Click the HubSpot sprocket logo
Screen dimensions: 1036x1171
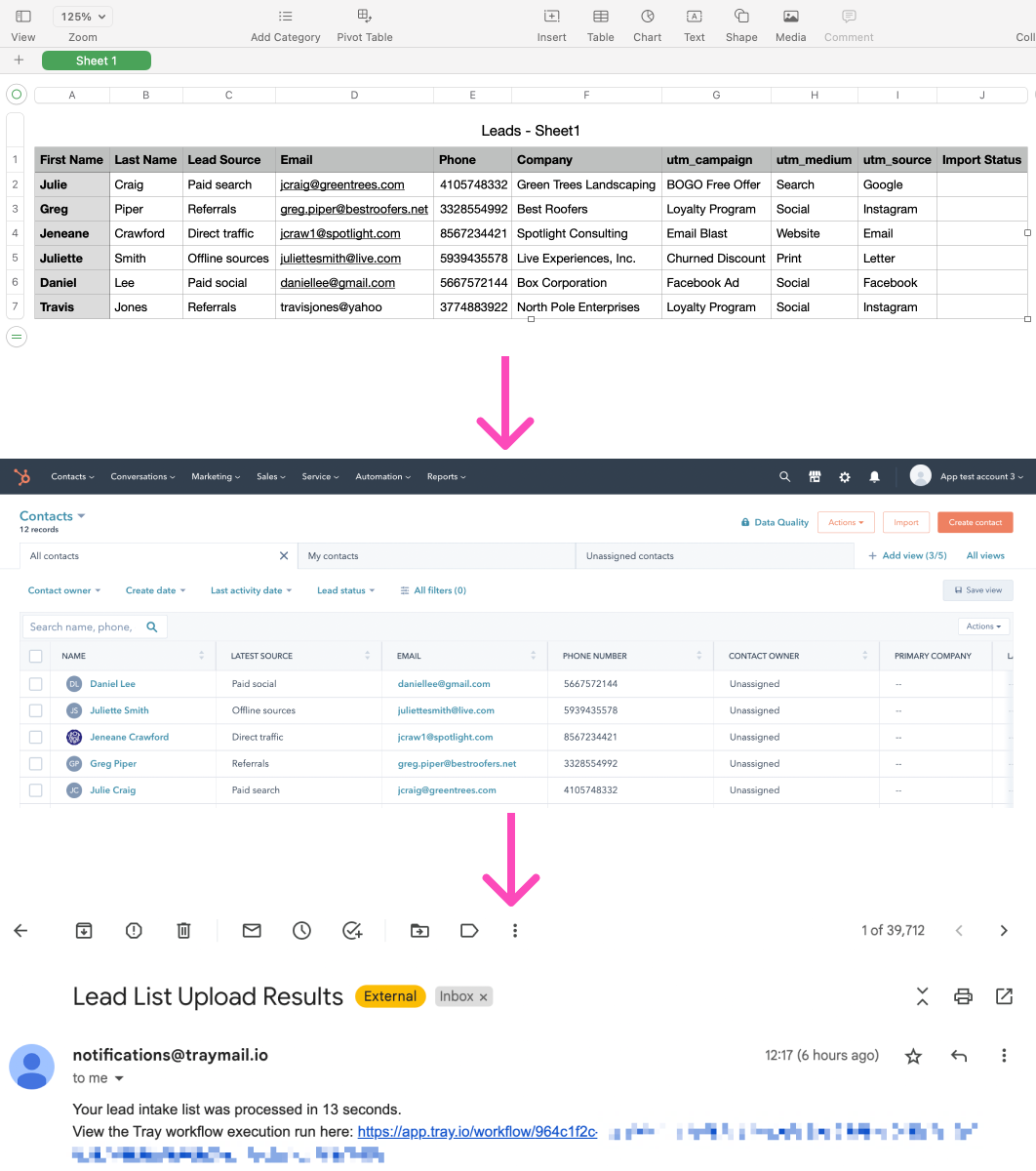(x=22, y=476)
